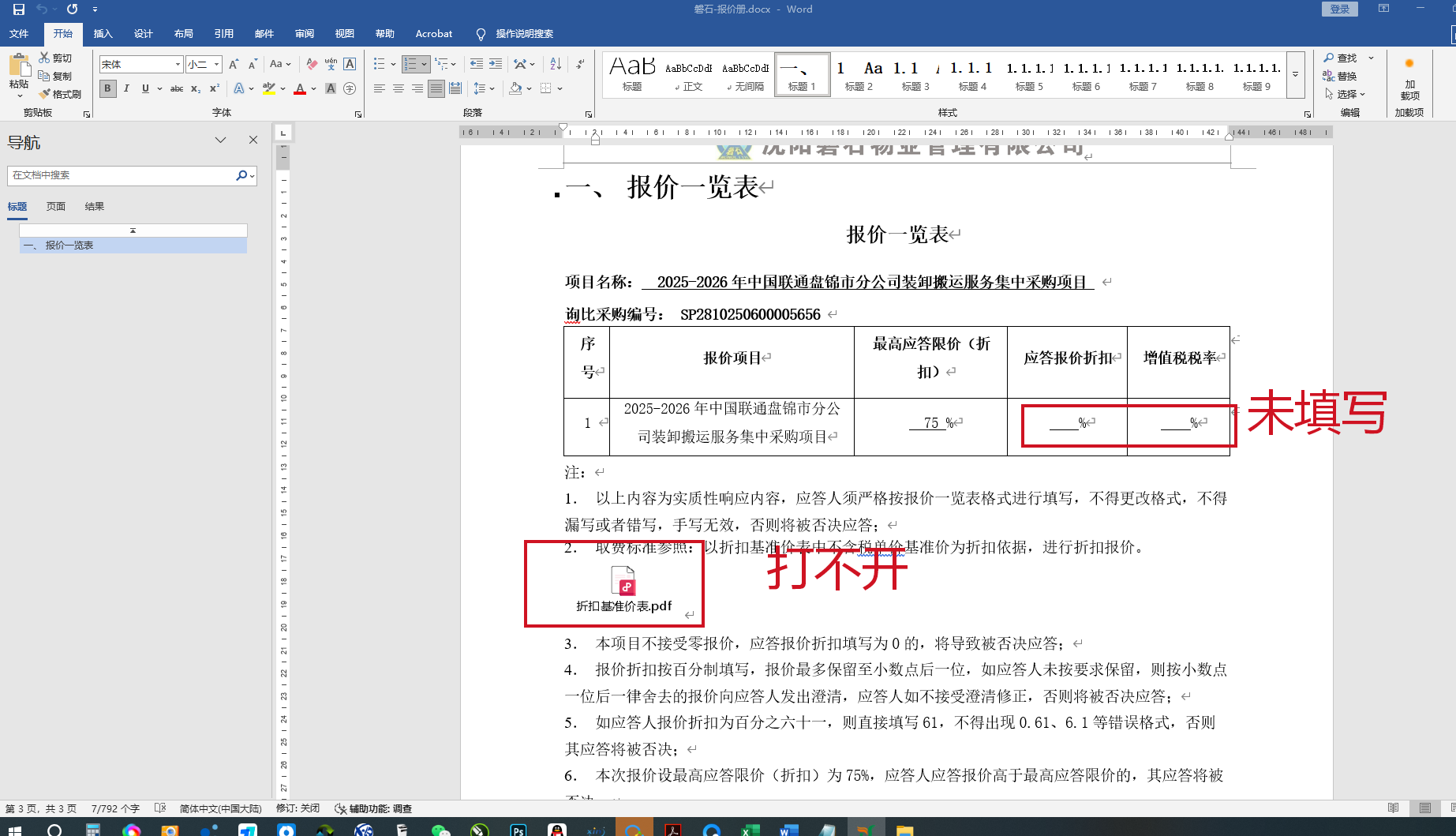Click the navigation search box (在文档中搜索)
1456x836 pixels.
tap(122, 175)
